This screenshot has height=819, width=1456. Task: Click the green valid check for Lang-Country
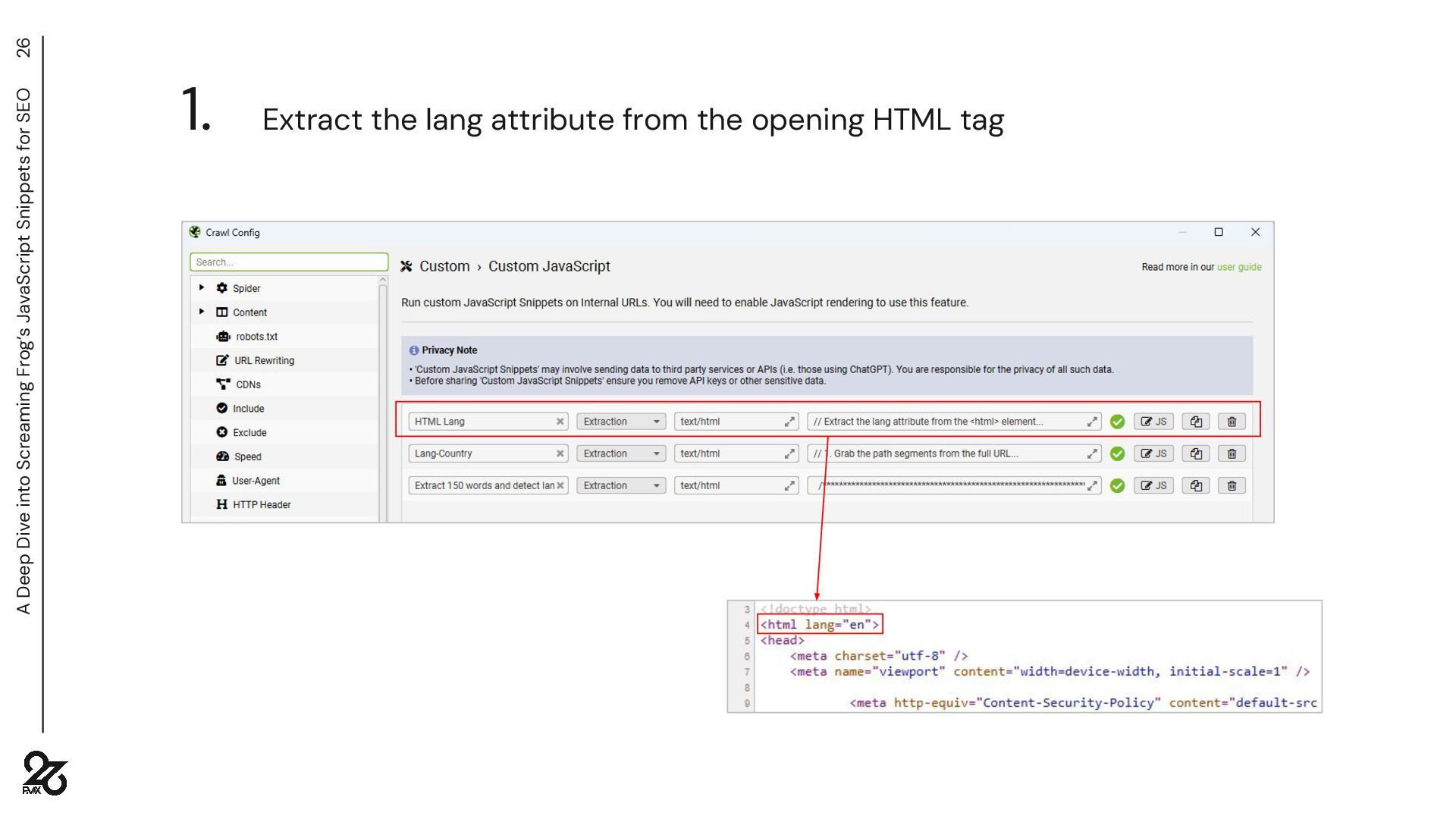tap(1117, 453)
